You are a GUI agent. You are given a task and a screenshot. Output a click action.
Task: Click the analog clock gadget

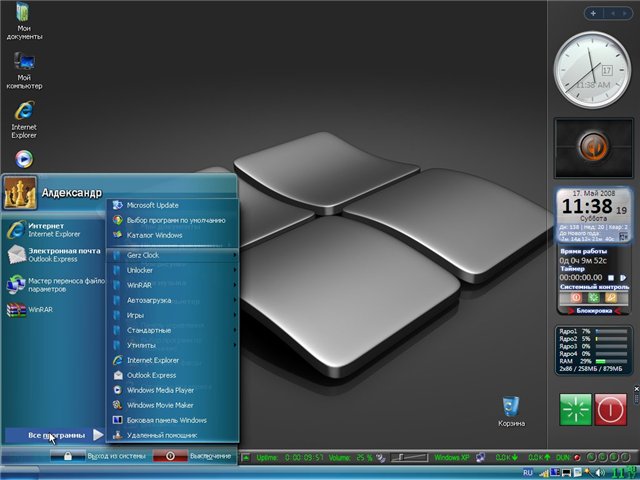592,70
